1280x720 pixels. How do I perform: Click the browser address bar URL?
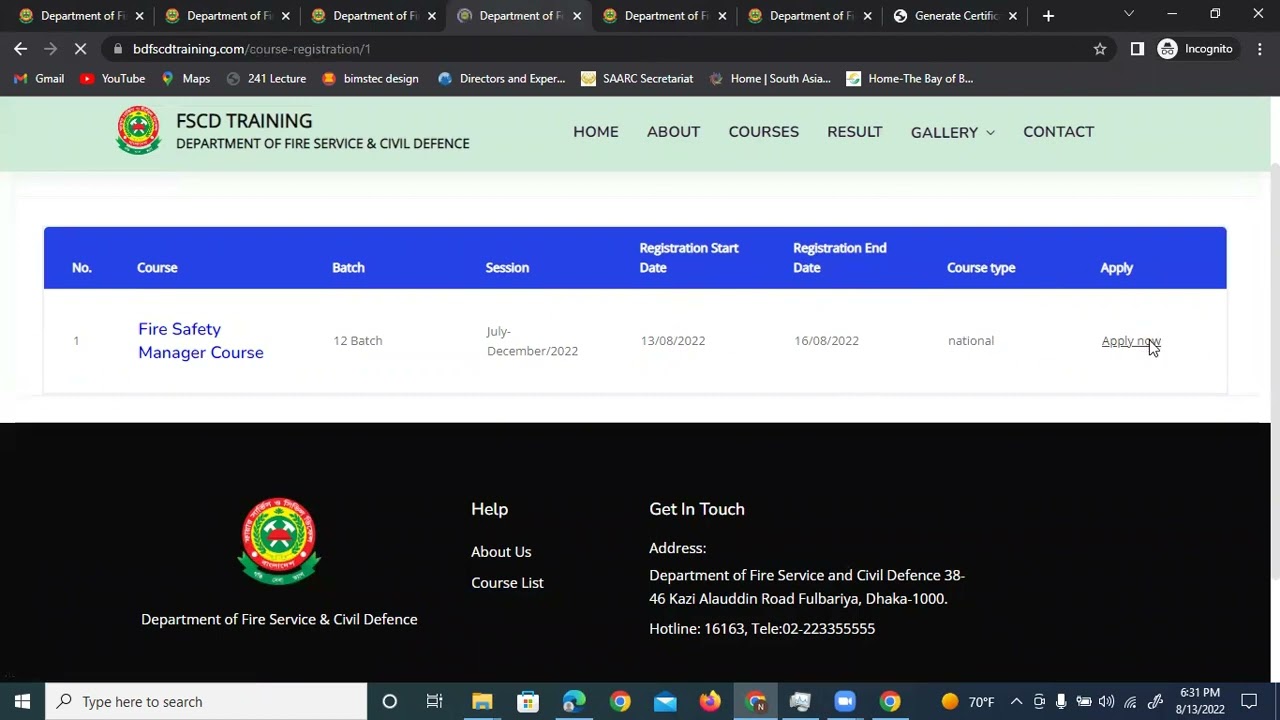point(252,49)
